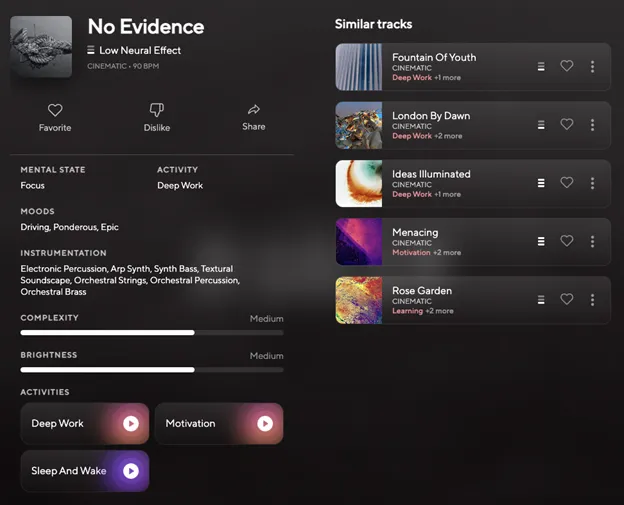The height and width of the screenshot is (505, 624).
Task: Select the Rose Garden track title
Action: (422, 291)
